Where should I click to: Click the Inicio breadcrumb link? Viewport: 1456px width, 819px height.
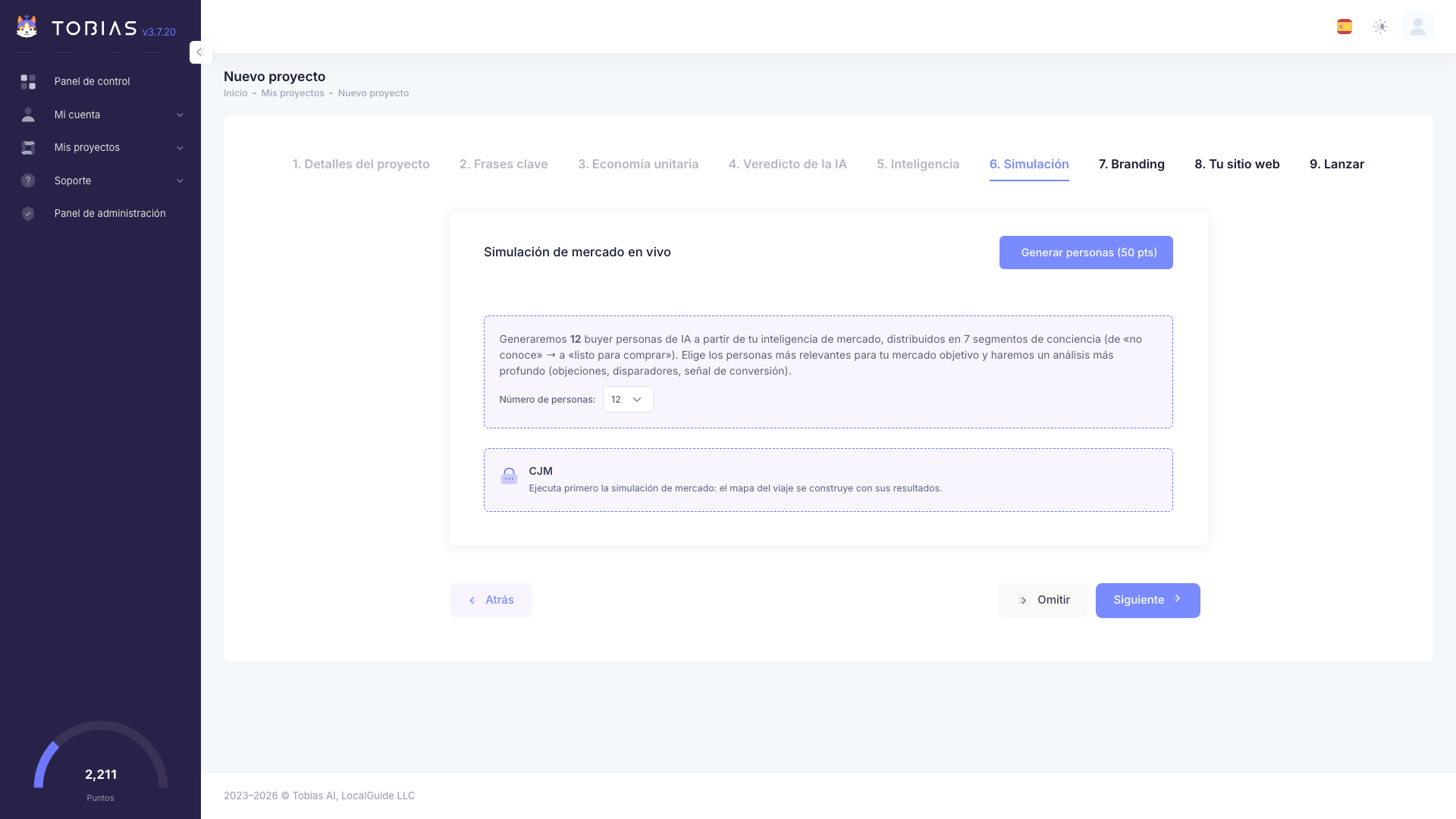(x=235, y=93)
